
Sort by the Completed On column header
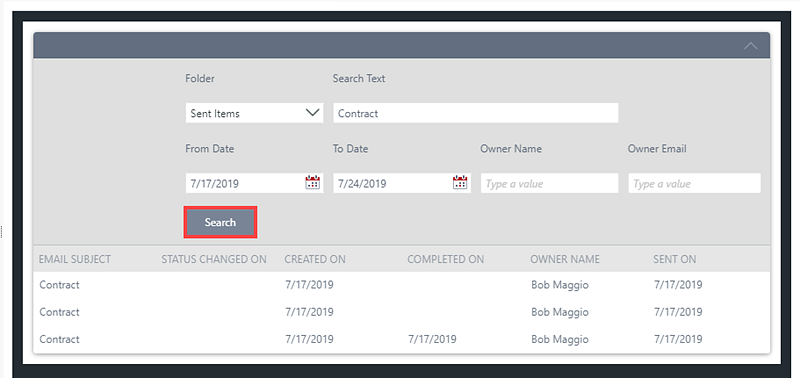445,259
